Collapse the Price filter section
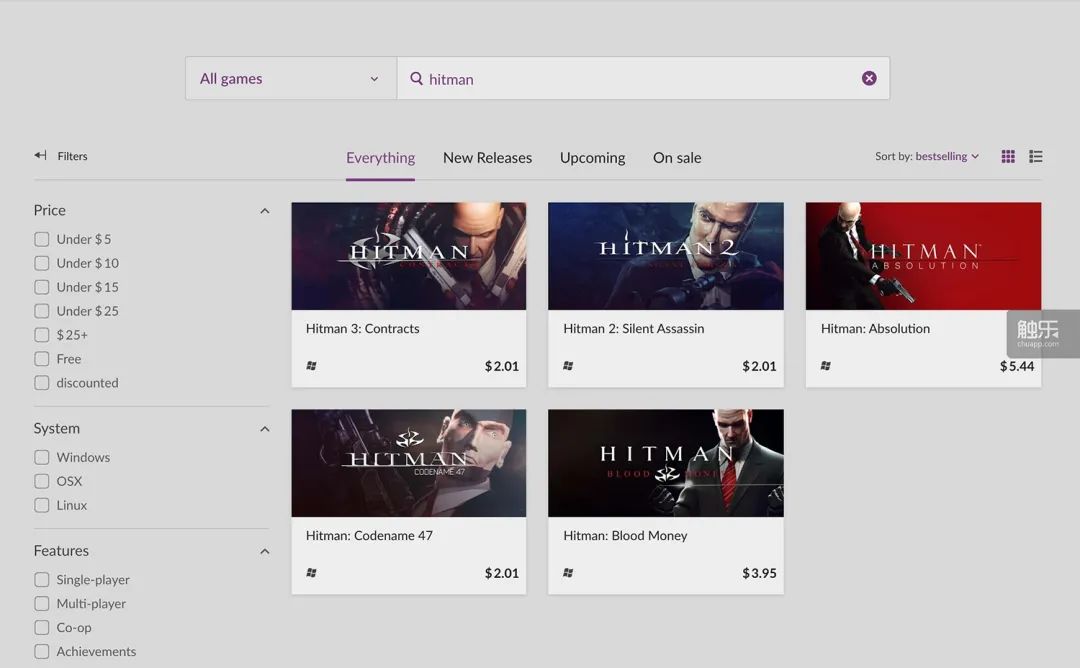1080x668 pixels. tap(264, 211)
